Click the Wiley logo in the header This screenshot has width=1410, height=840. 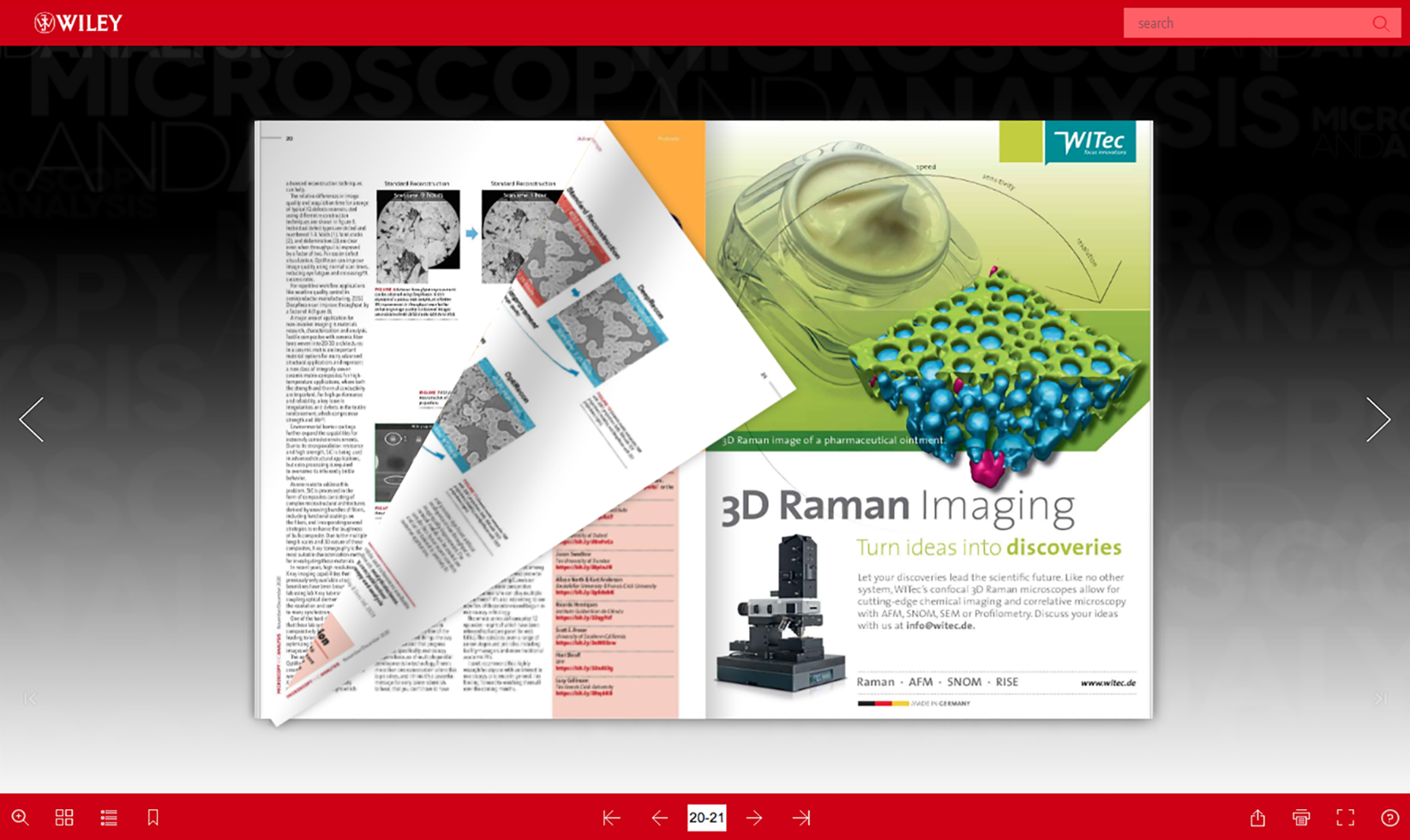78,23
